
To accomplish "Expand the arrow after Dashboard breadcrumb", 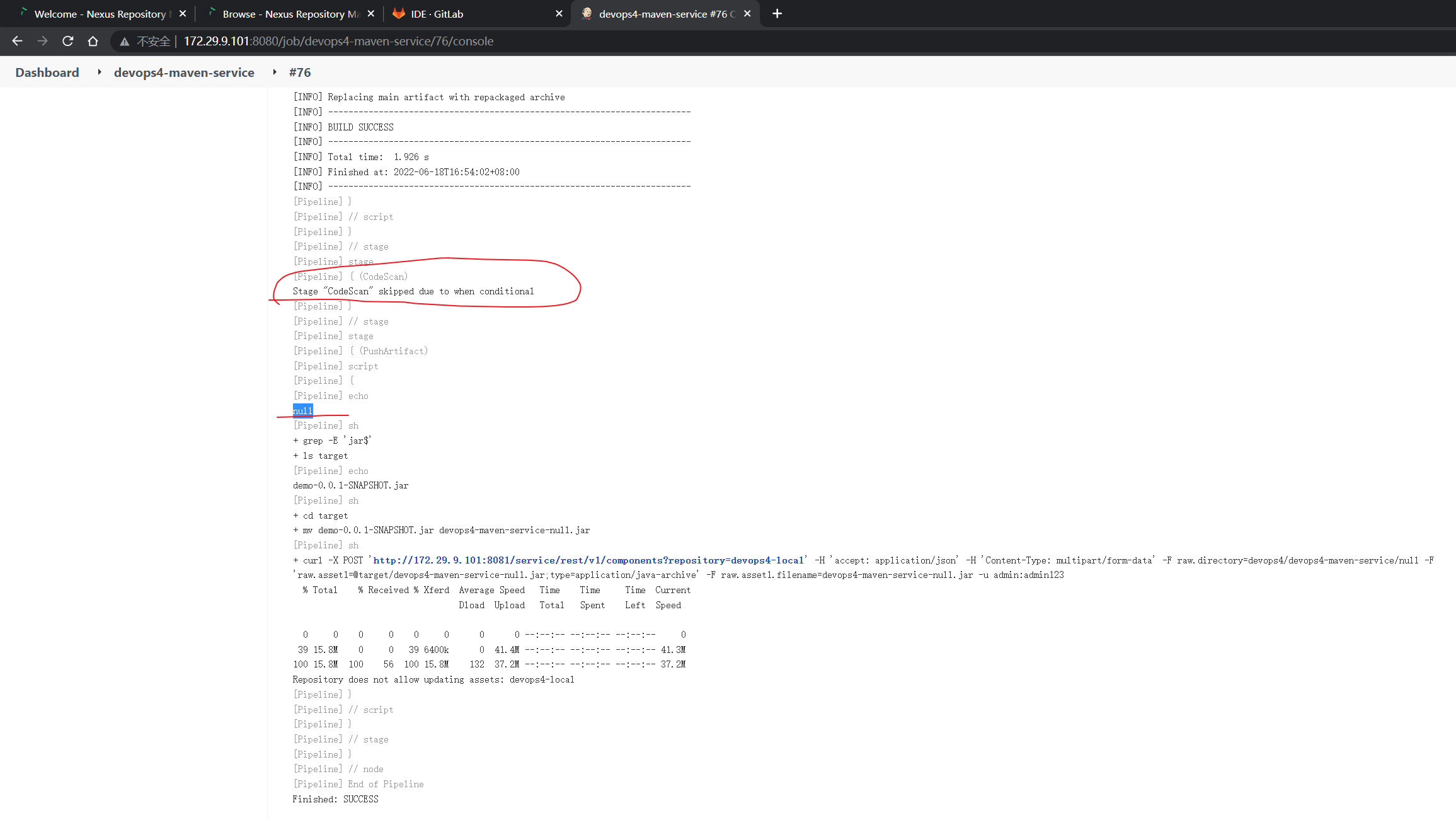I will click(x=100, y=72).
